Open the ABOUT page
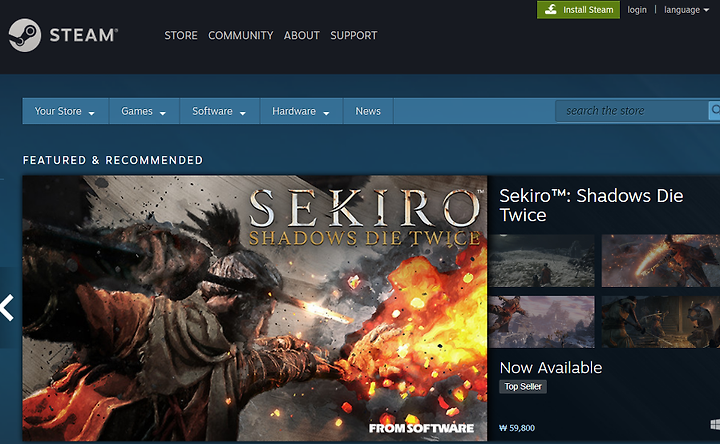The image size is (720, 444). coord(302,35)
